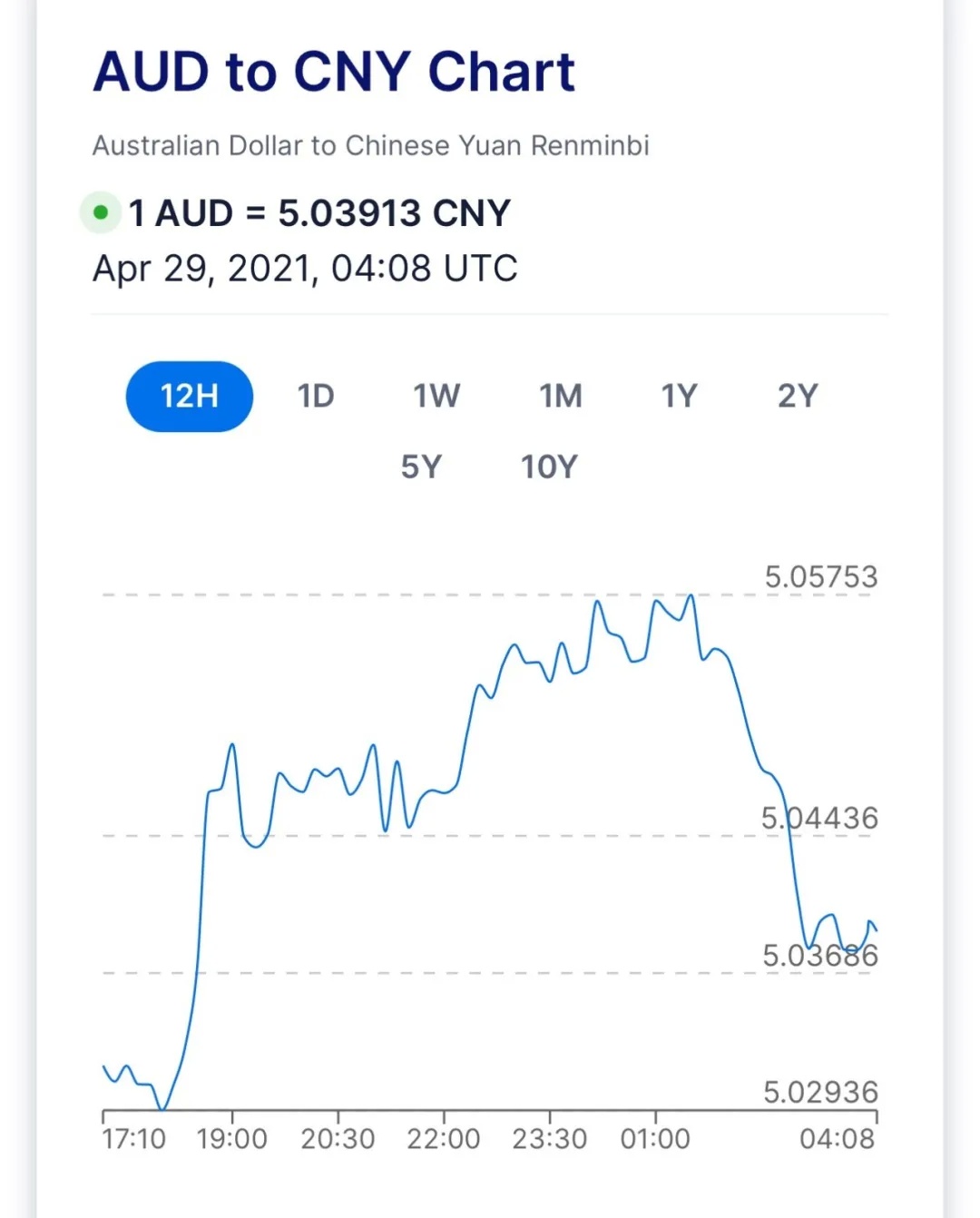Click the 01:00 time axis tick

pyautogui.click(x=655, y=1138)
